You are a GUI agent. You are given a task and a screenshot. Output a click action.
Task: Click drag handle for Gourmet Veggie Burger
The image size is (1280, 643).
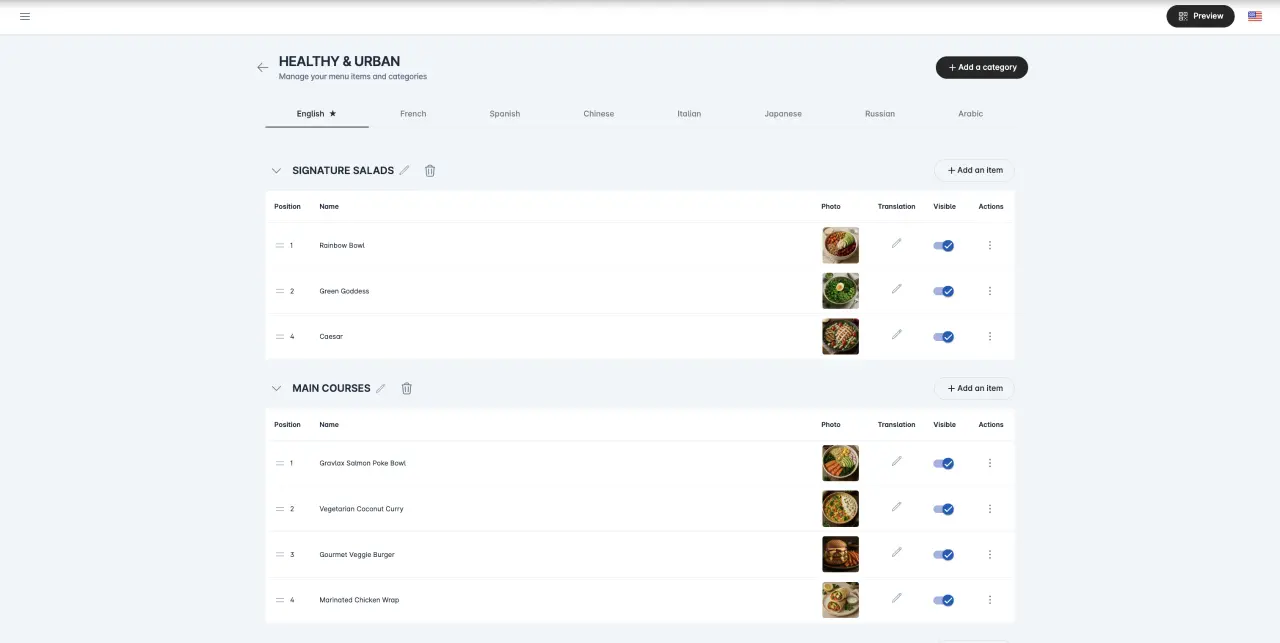(x=280, y=555)
